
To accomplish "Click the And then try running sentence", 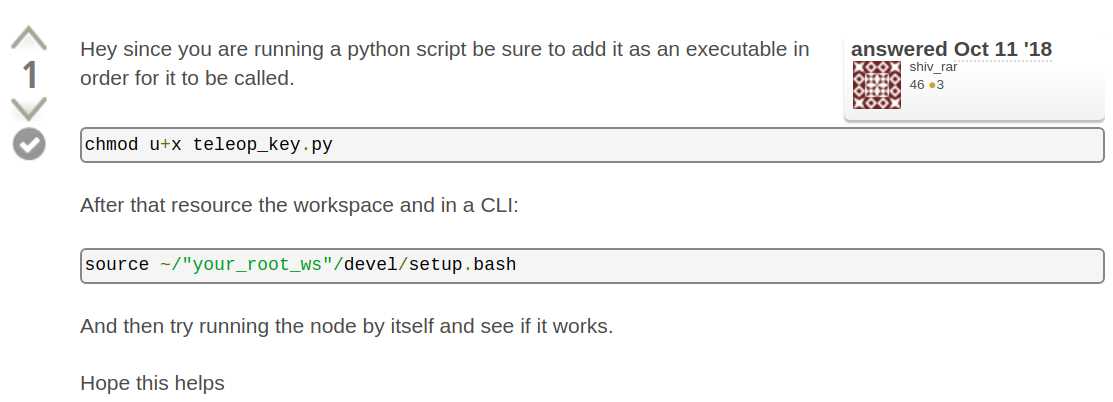I will pyautogui.click(x=346, y=326).
